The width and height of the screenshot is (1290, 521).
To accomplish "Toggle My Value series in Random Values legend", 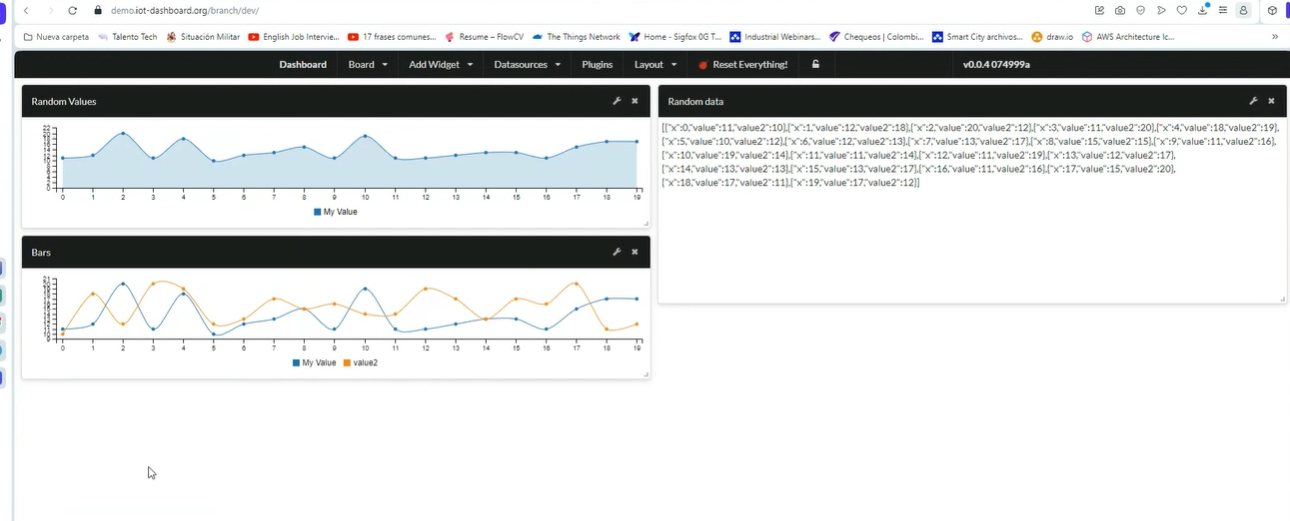I will click(335, 212).
